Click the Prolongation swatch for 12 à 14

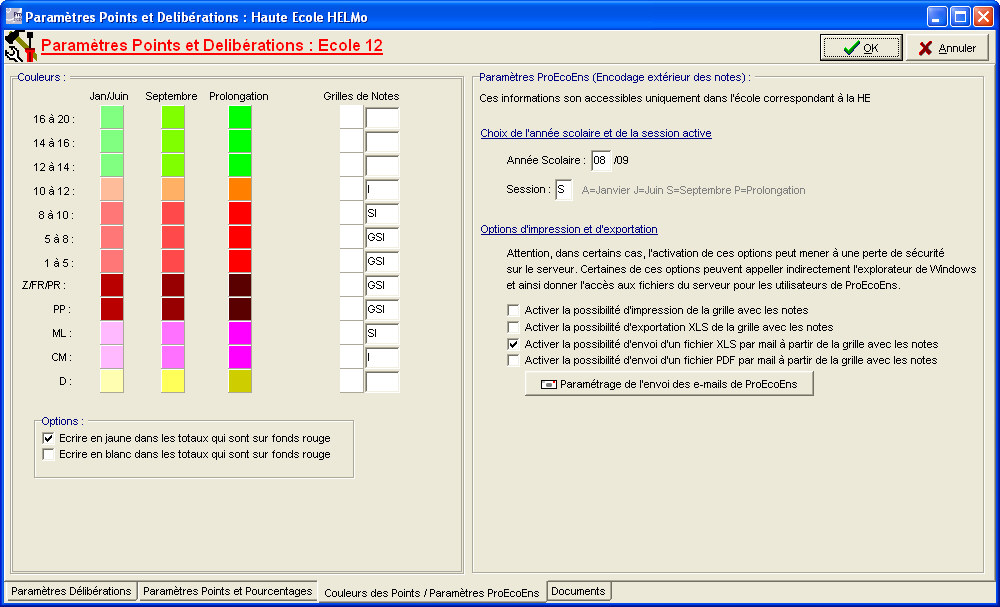point(240,166)
